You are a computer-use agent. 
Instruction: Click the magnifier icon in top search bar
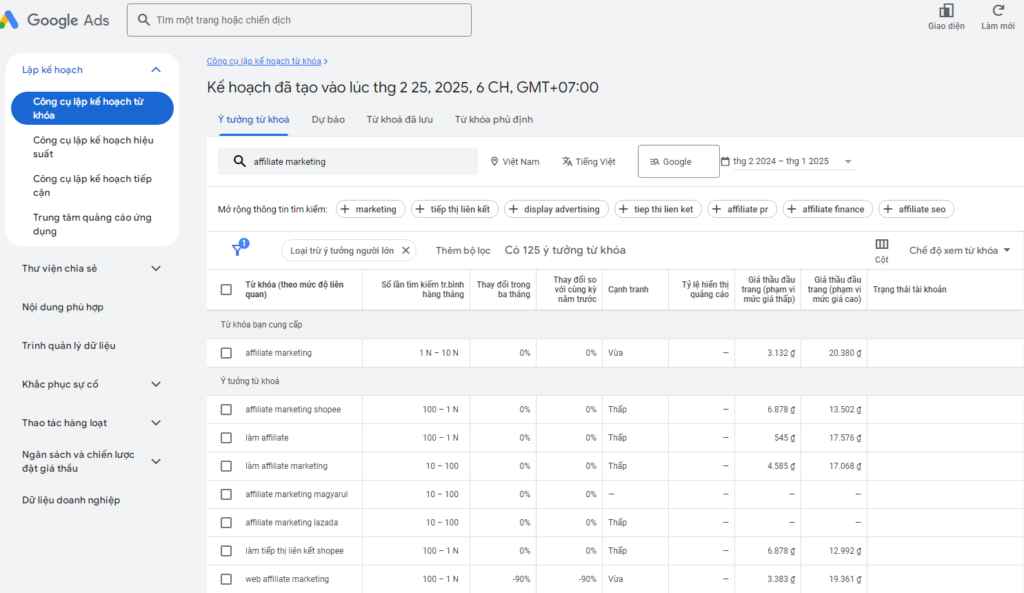coord(144,20)
